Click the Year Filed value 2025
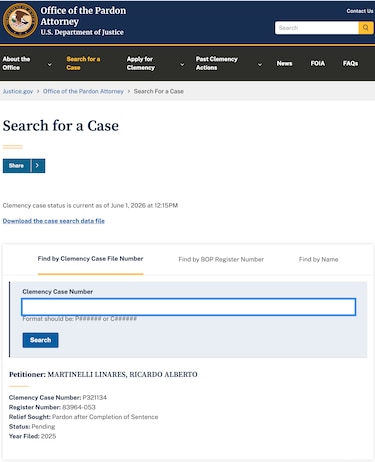The image size is (375, 462). [x=48, y=436]
